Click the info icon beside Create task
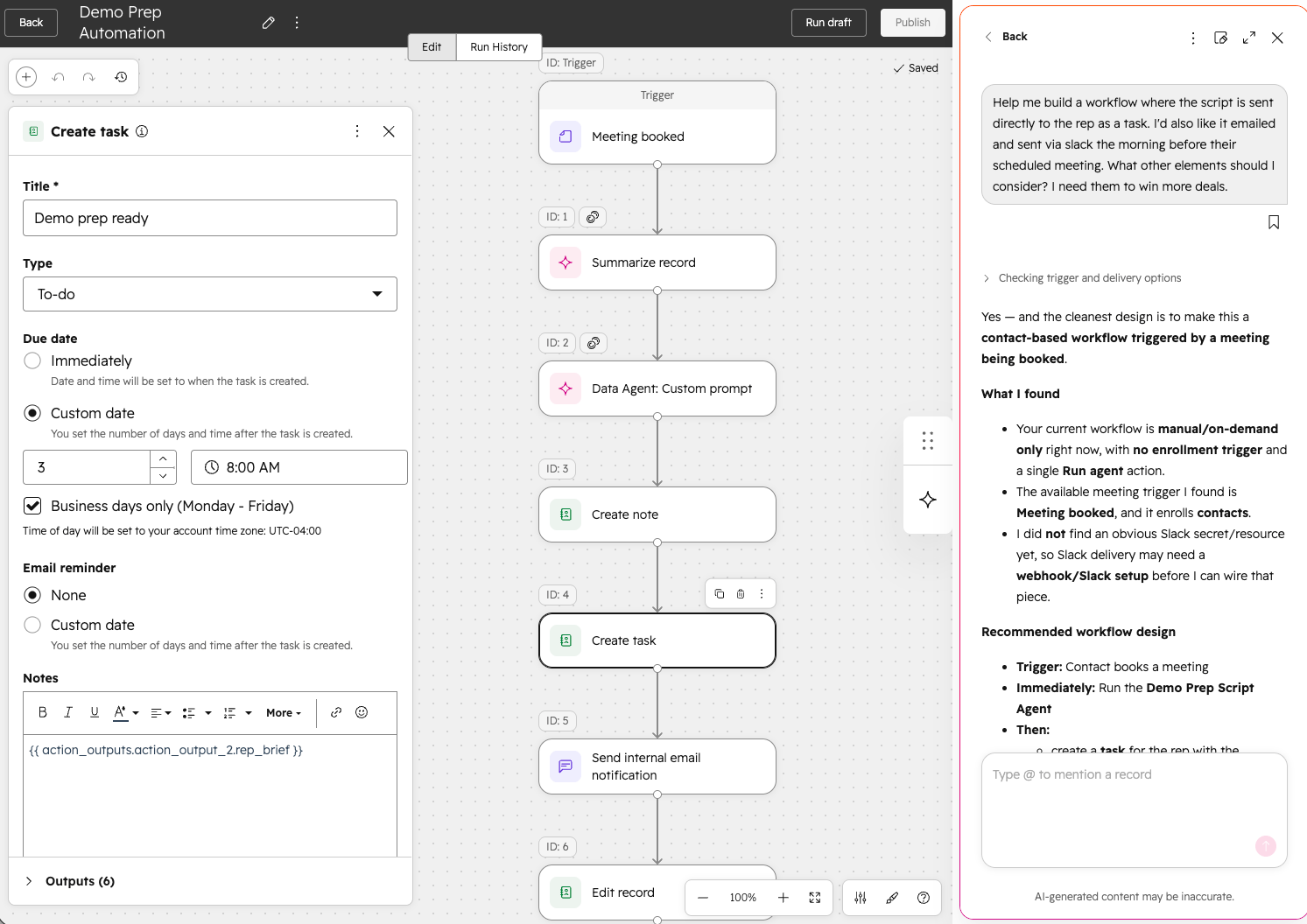The height and width of the screenshot is (924, 1307). (142, 131)
